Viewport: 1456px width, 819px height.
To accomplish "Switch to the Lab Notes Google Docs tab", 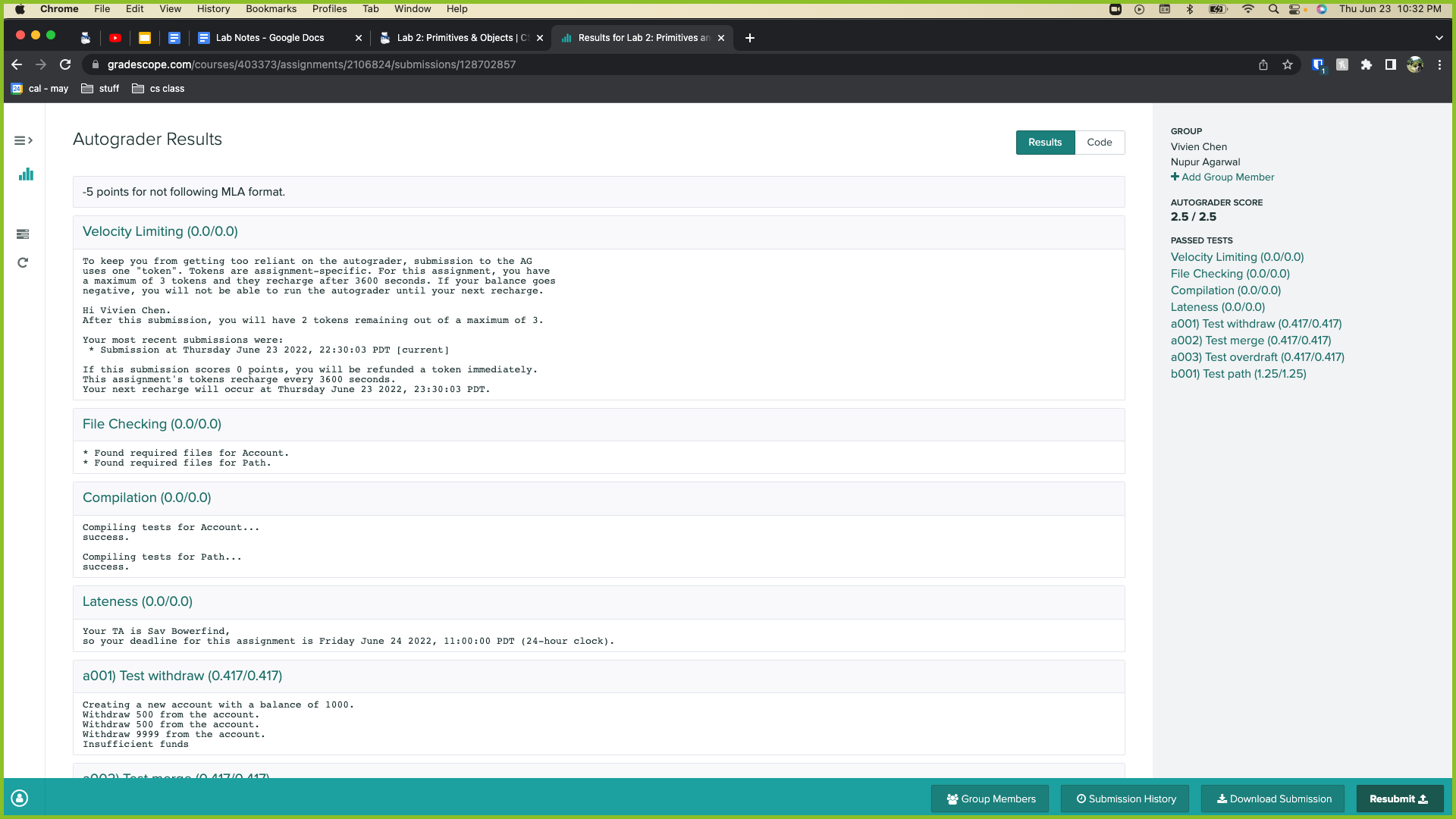I will [x=270, y=38].
